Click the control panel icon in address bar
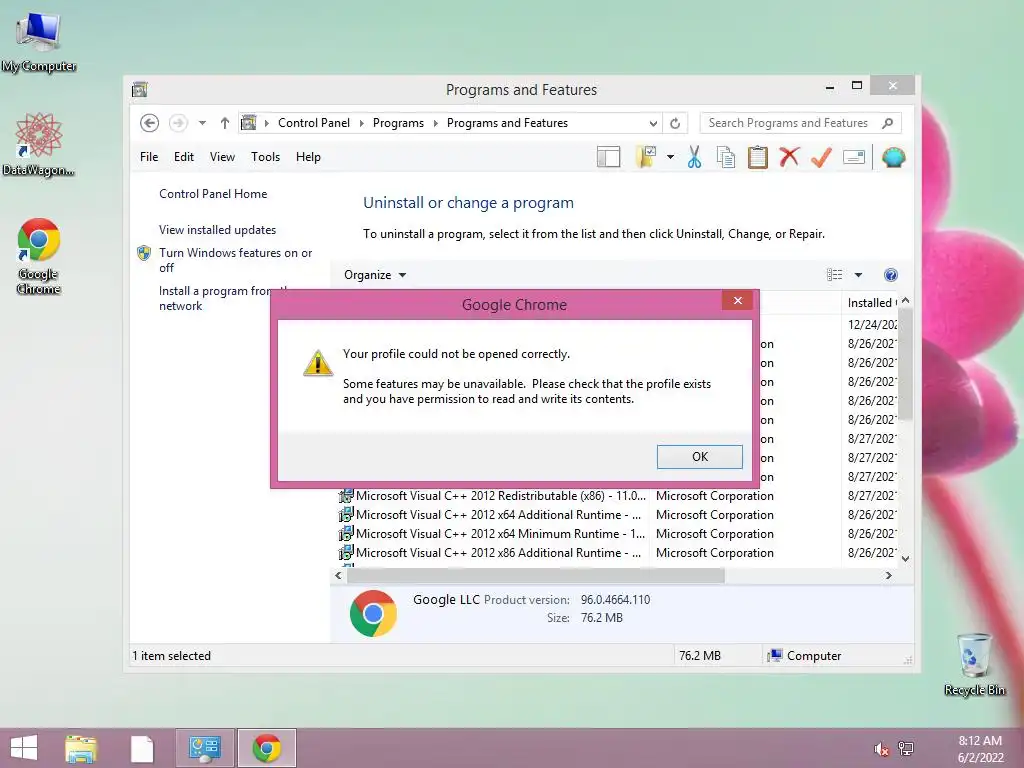The width and height of the screenshot is (1024, 768). pyautogui.click(x=249, y=123)
